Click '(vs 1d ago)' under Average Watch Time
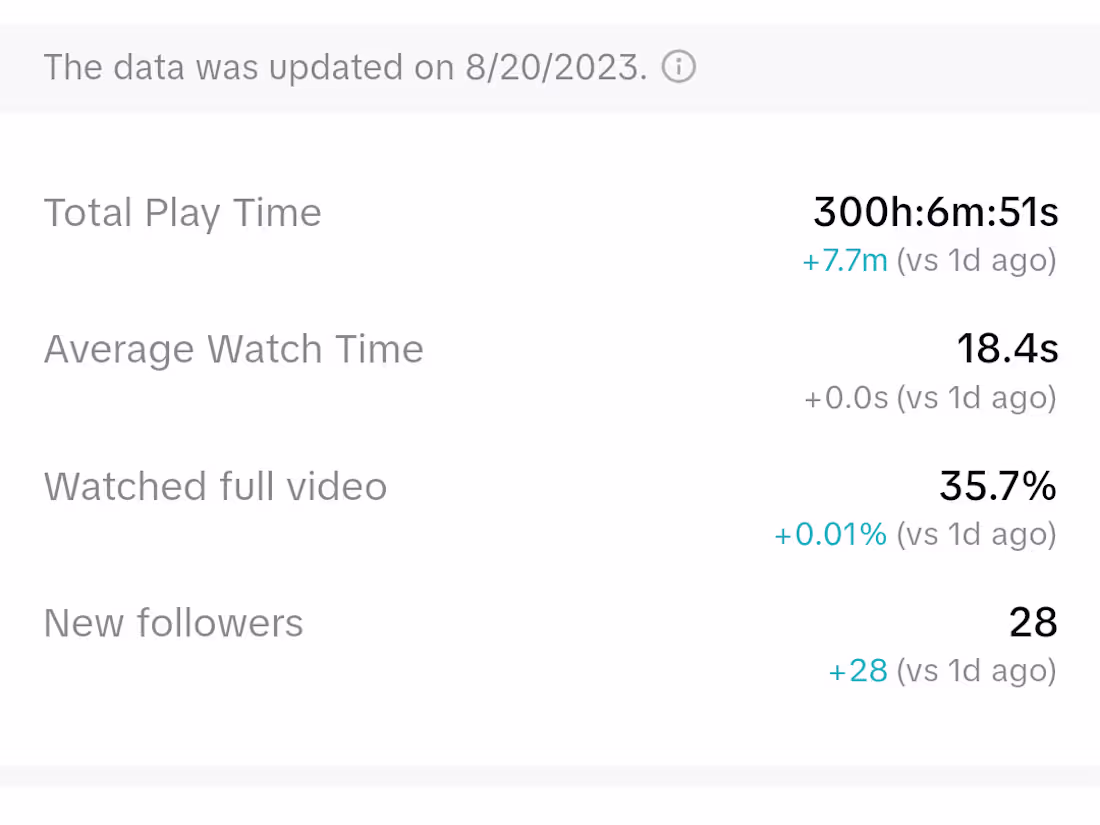This screenshot has width=1100, height=825. point(976,398)
